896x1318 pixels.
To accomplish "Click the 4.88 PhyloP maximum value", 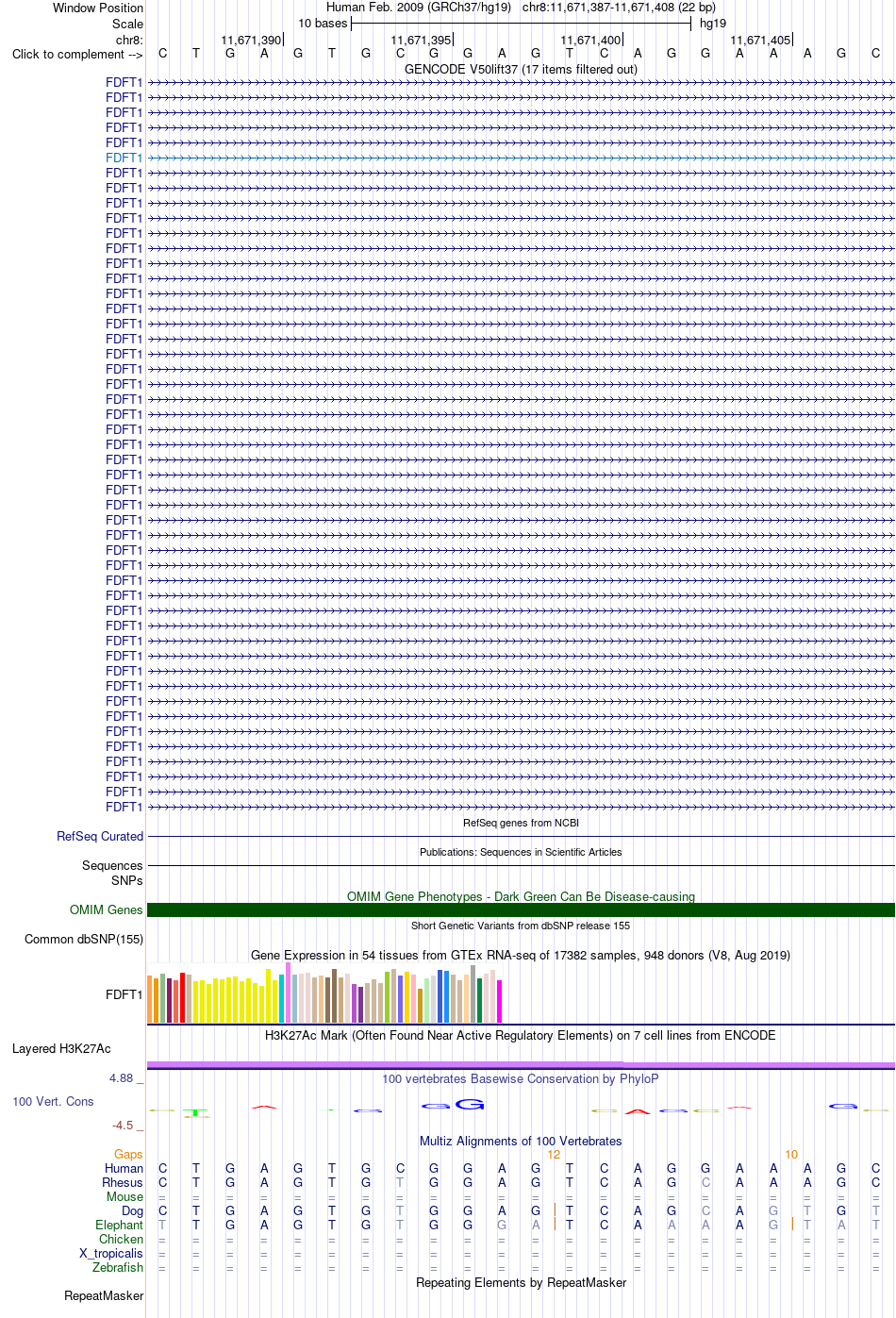I will pos(121,1077).
